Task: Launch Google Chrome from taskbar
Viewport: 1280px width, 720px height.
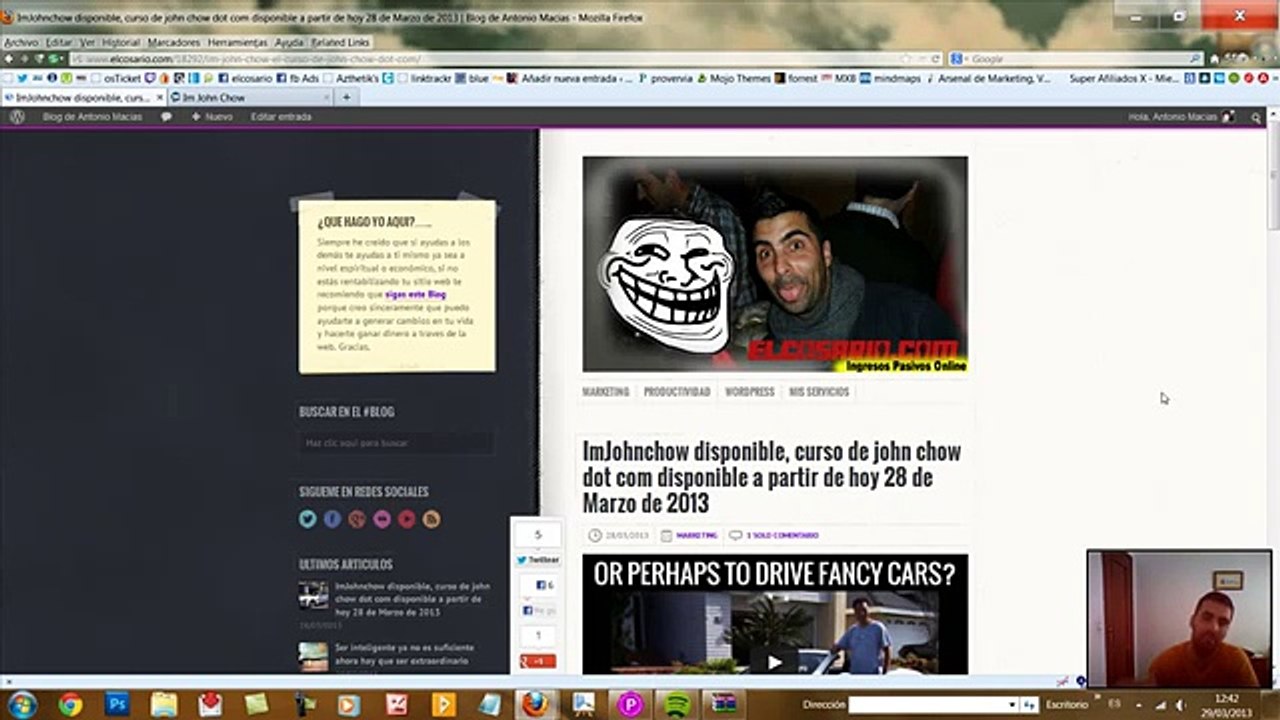Action: pos(70,704)
